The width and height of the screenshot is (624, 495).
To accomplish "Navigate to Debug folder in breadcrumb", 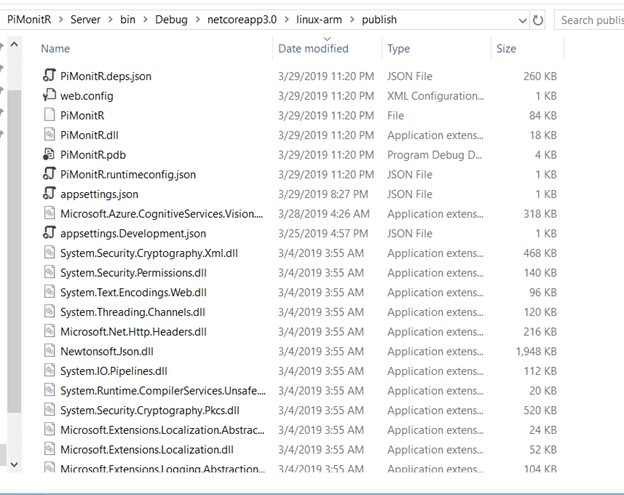I will click(172, 19).
